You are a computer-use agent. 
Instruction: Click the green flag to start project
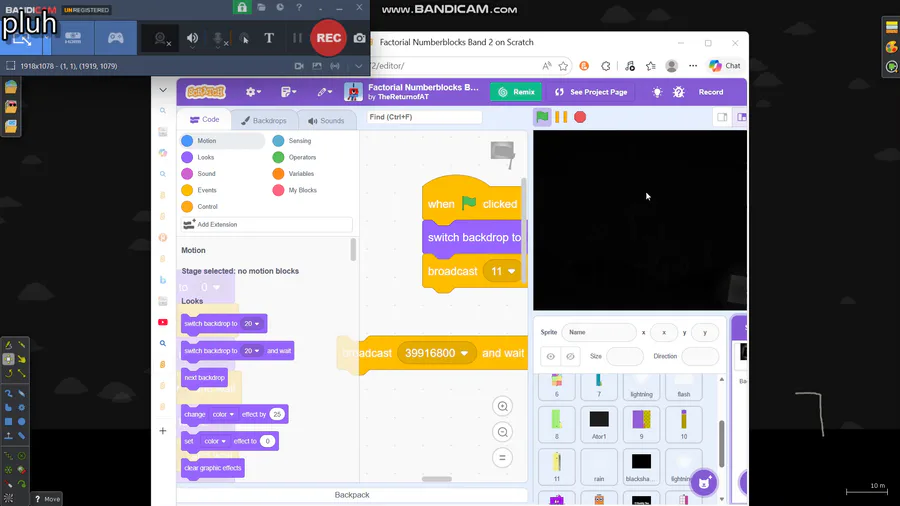[x=542, y=117]
